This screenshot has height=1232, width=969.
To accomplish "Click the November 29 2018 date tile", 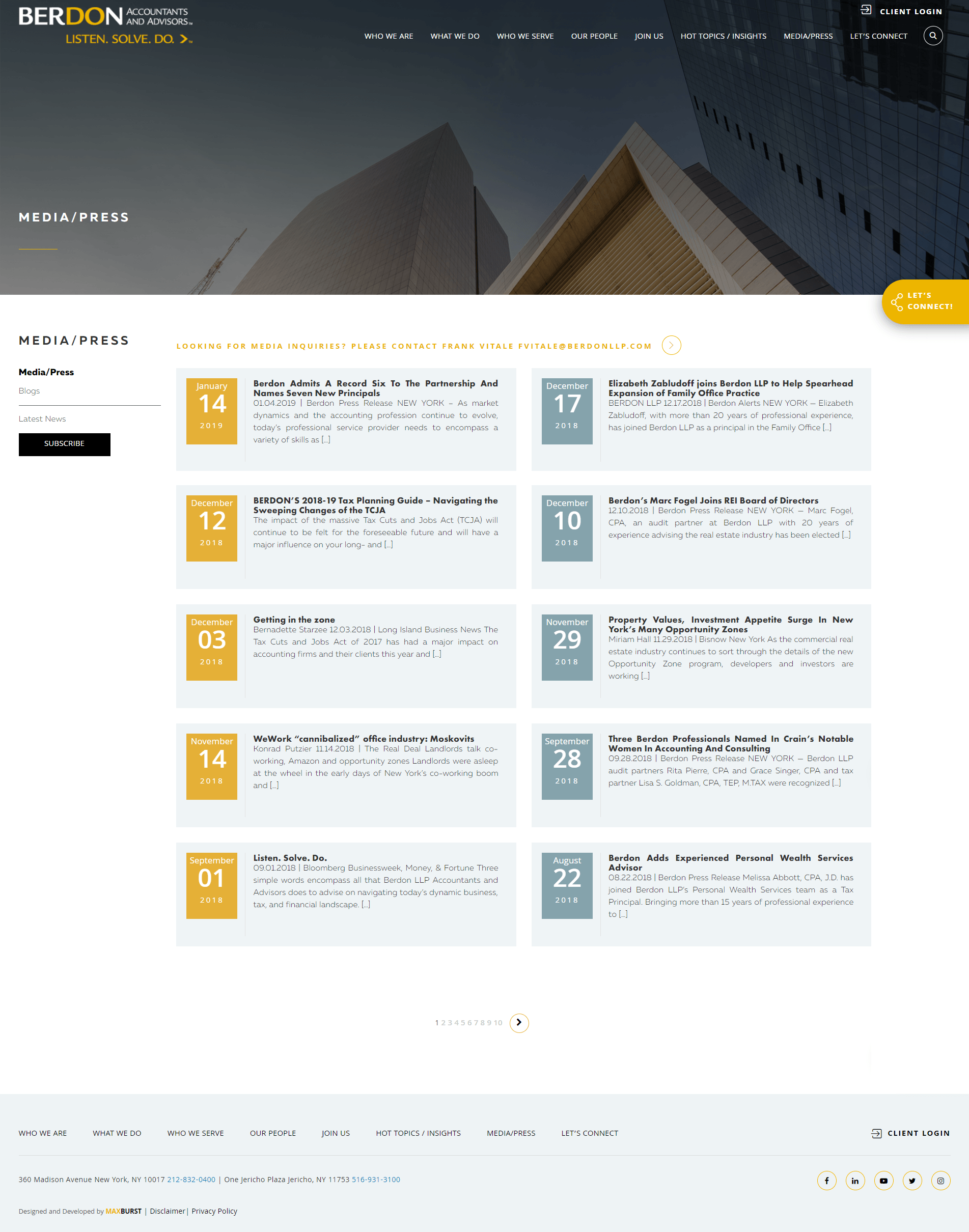I will click(x=567, y=648).
